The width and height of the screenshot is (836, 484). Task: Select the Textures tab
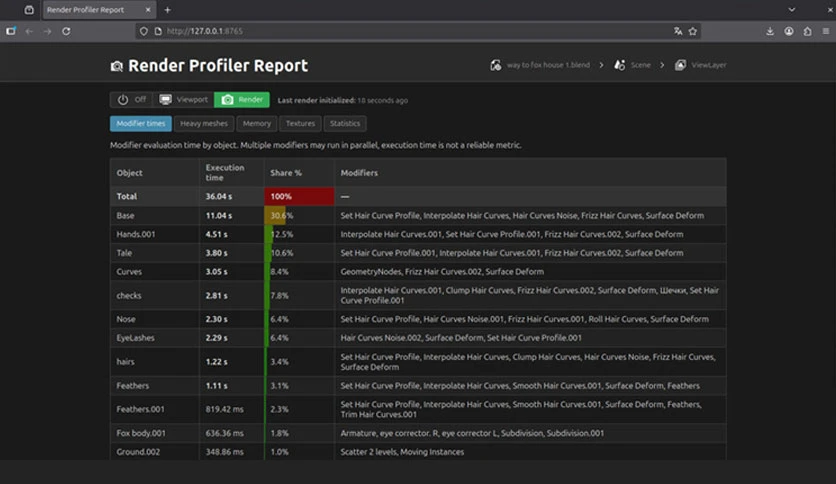click(x=300, y=124)
